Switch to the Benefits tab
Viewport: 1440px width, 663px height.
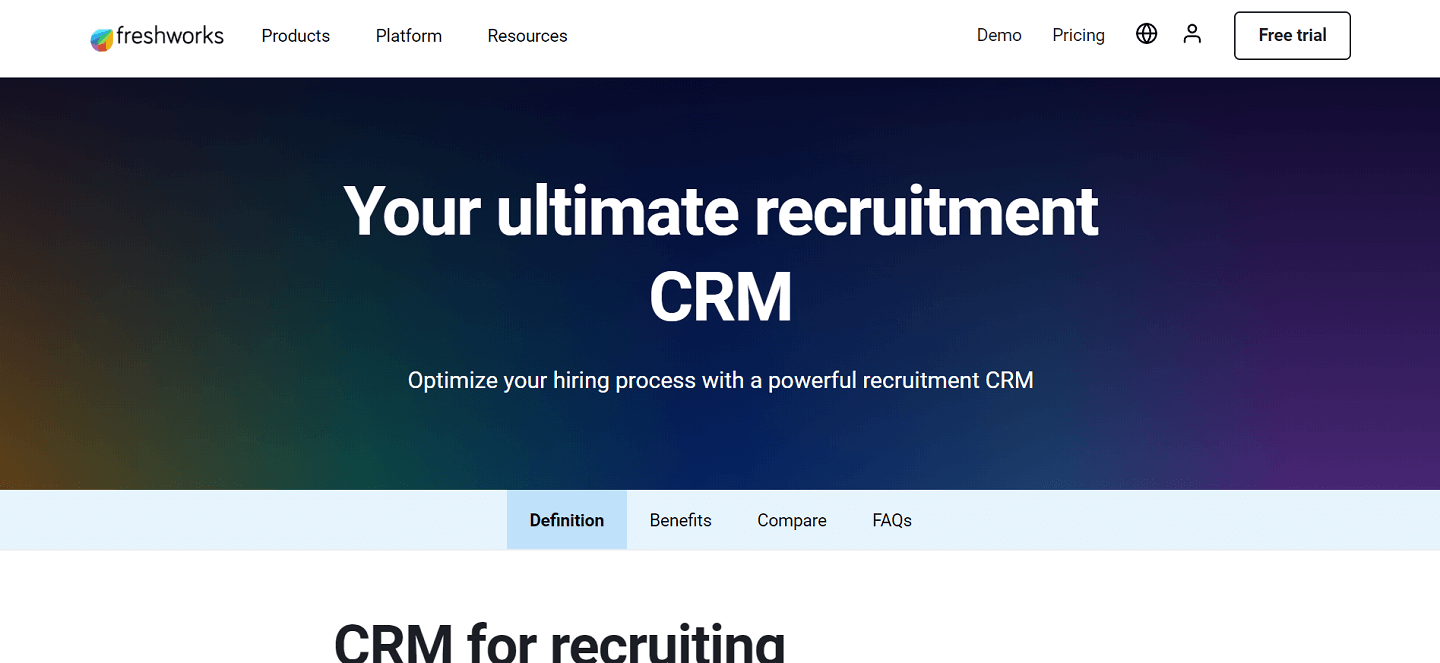(x=680, y=520)
